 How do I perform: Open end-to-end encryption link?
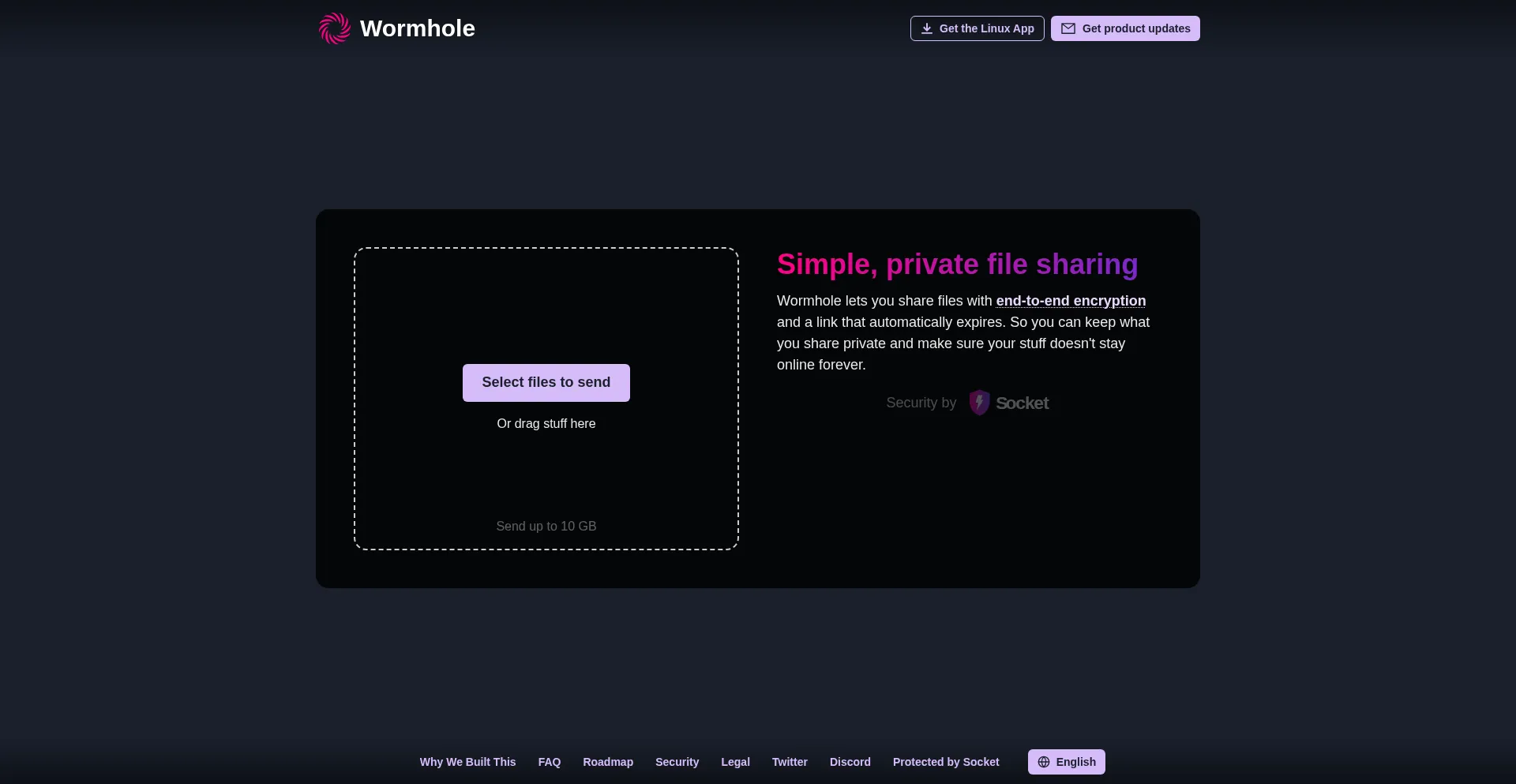pos(1071,301)
